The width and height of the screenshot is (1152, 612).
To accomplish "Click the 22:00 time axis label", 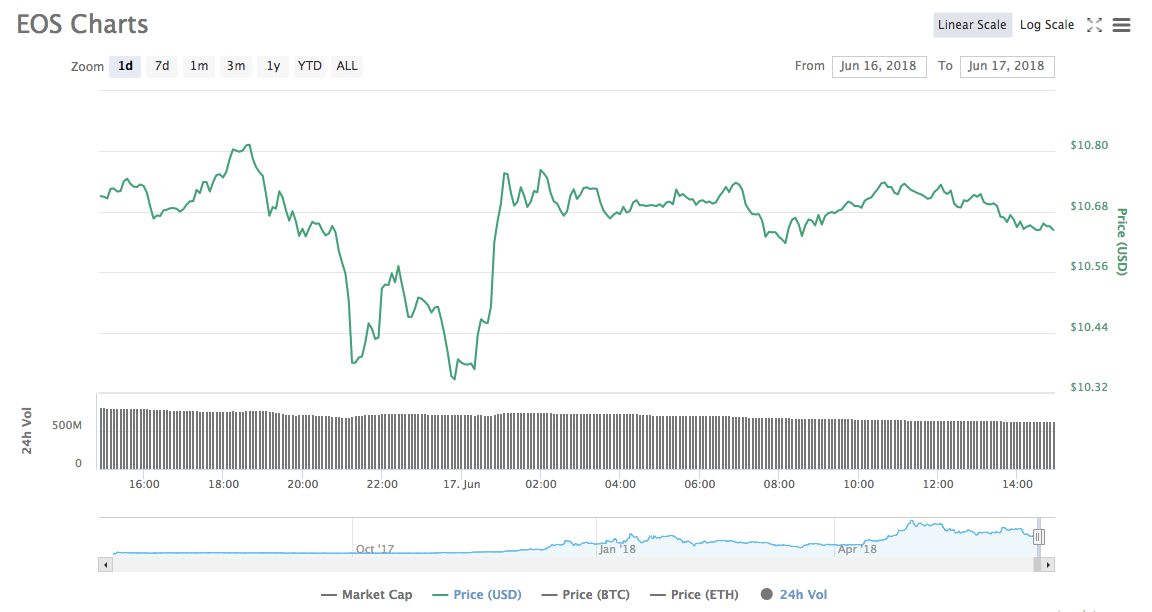I will tap(382, 485).
